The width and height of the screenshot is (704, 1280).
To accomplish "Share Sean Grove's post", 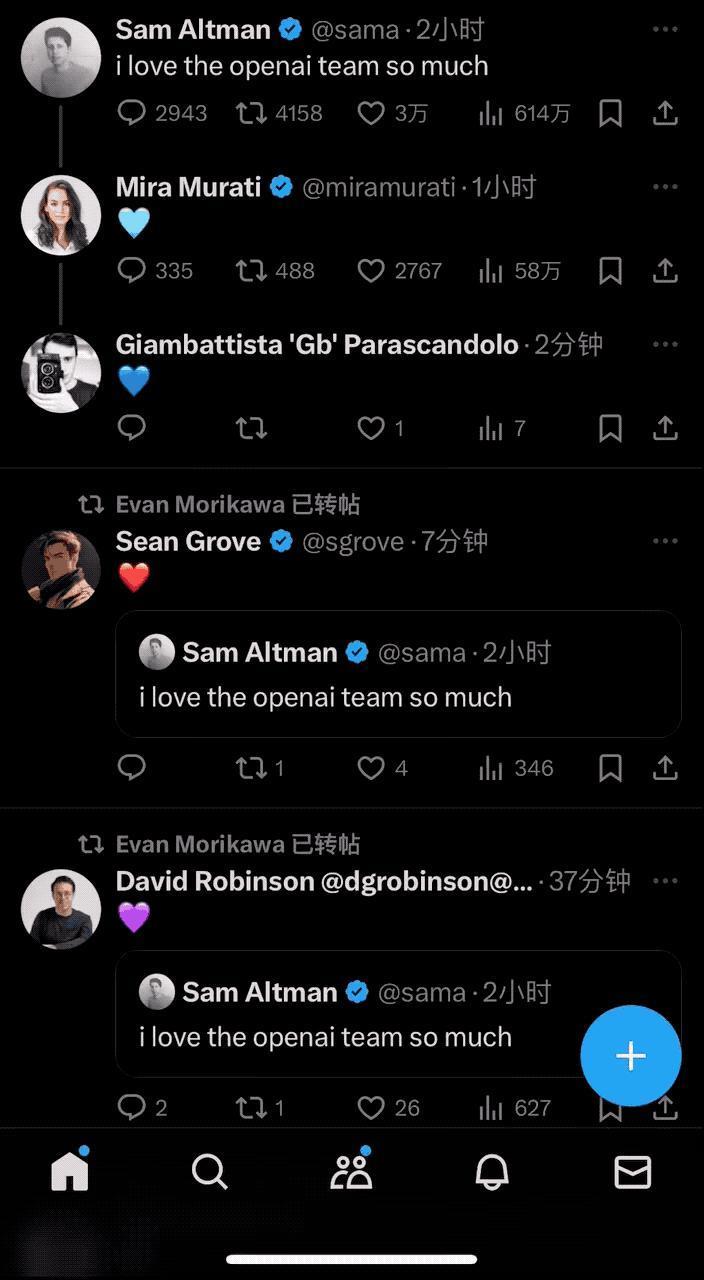I will click(x=665, y=768).
